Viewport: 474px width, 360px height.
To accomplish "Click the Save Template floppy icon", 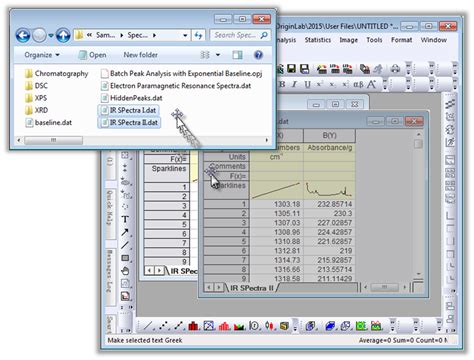I will coord(304,69).
